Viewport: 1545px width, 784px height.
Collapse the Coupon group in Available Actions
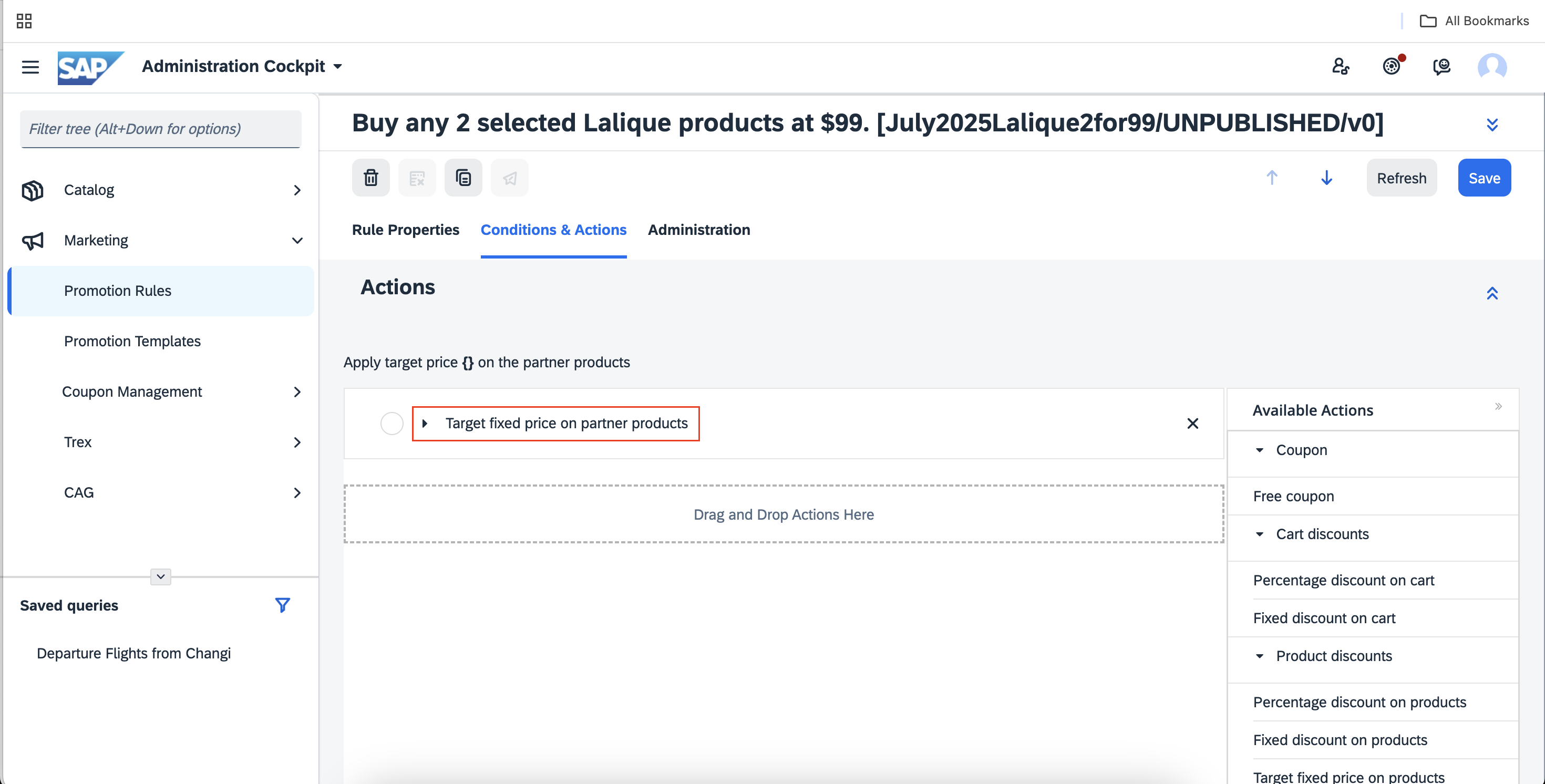1259,450
